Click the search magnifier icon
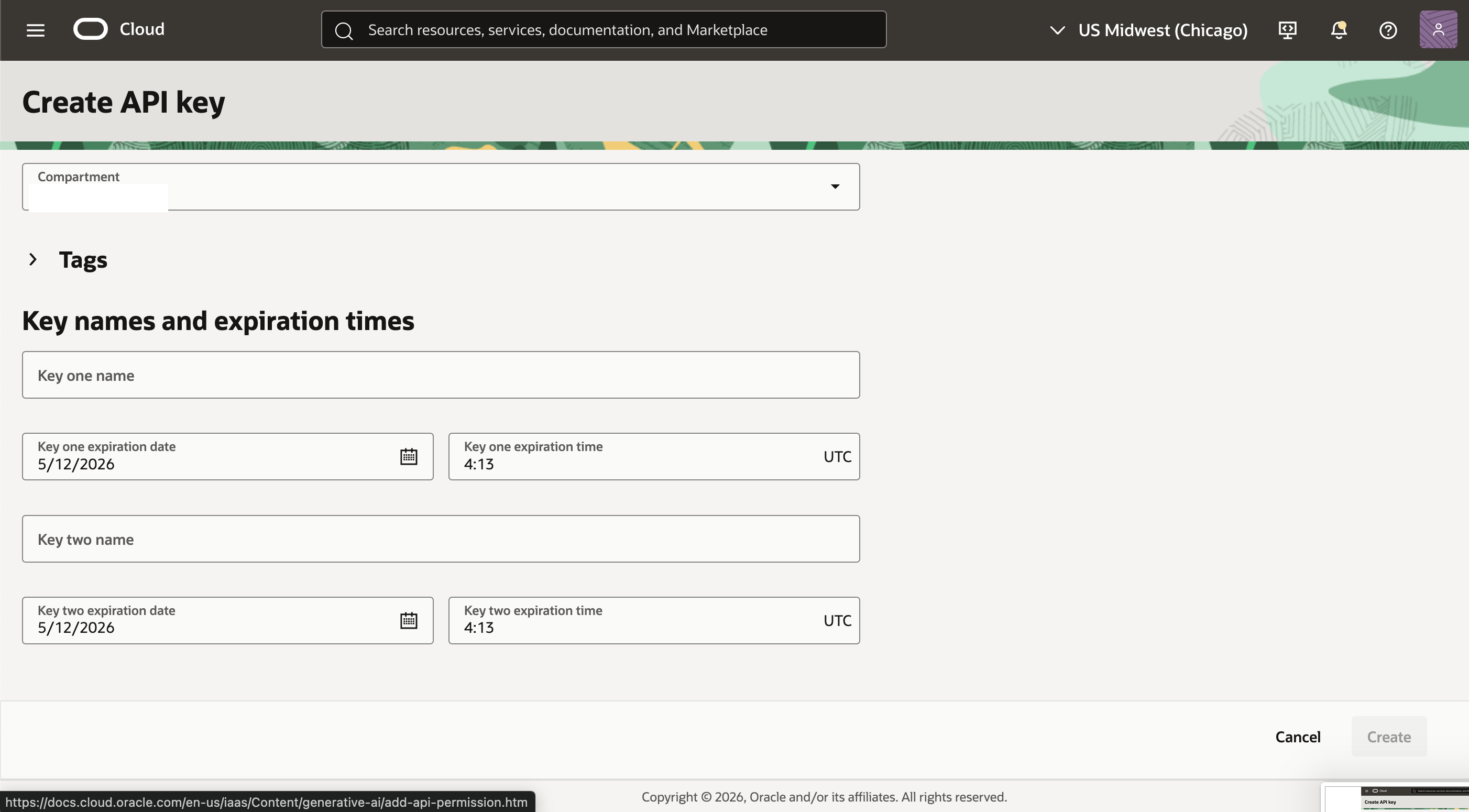 (x=344, y=30)
